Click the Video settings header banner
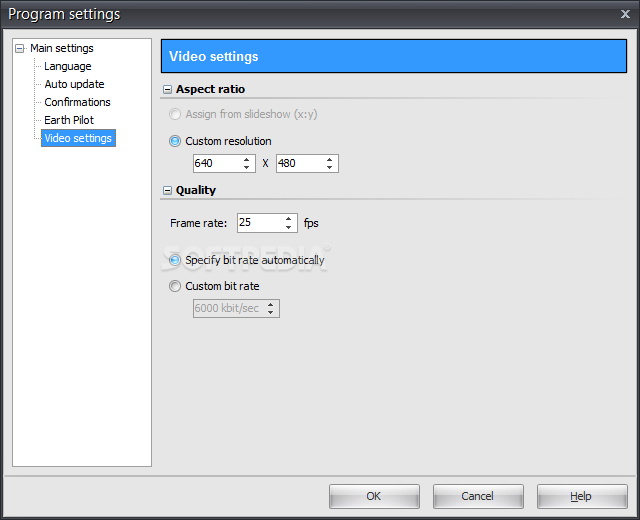This screenshot has width=640, height=520. click(394, 56)
